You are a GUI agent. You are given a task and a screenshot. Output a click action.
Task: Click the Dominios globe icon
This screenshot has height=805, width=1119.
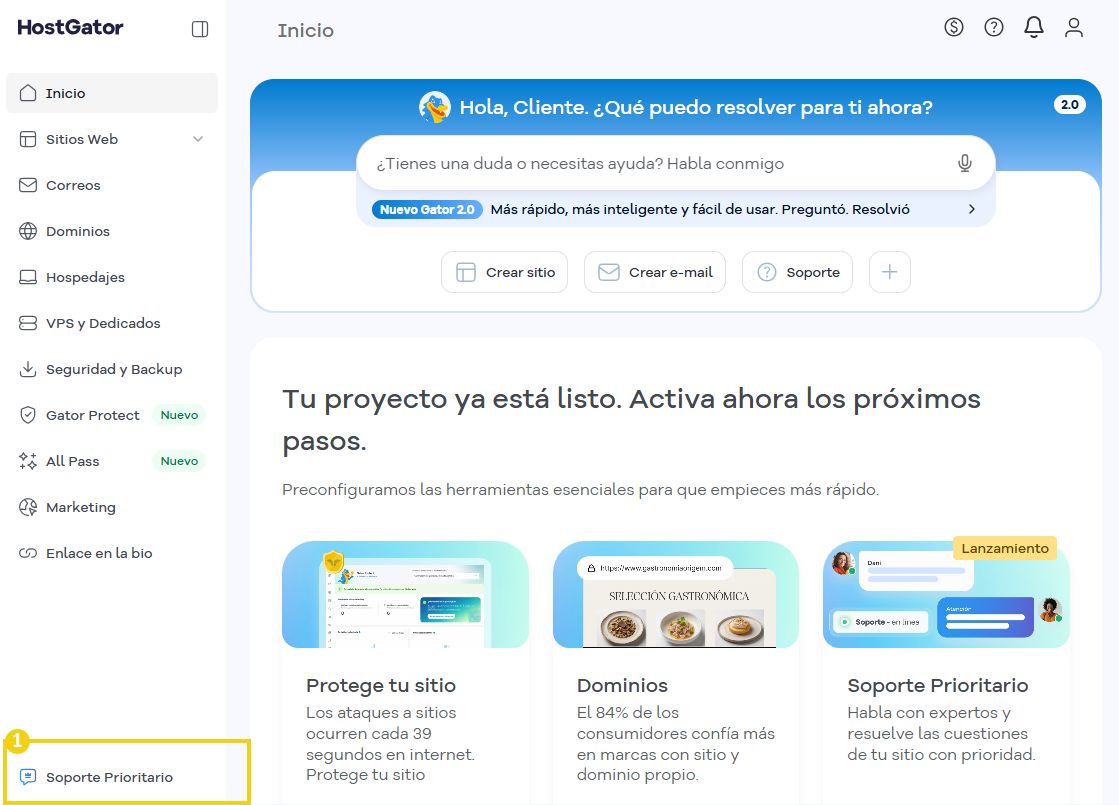click(x=28, y=231)
